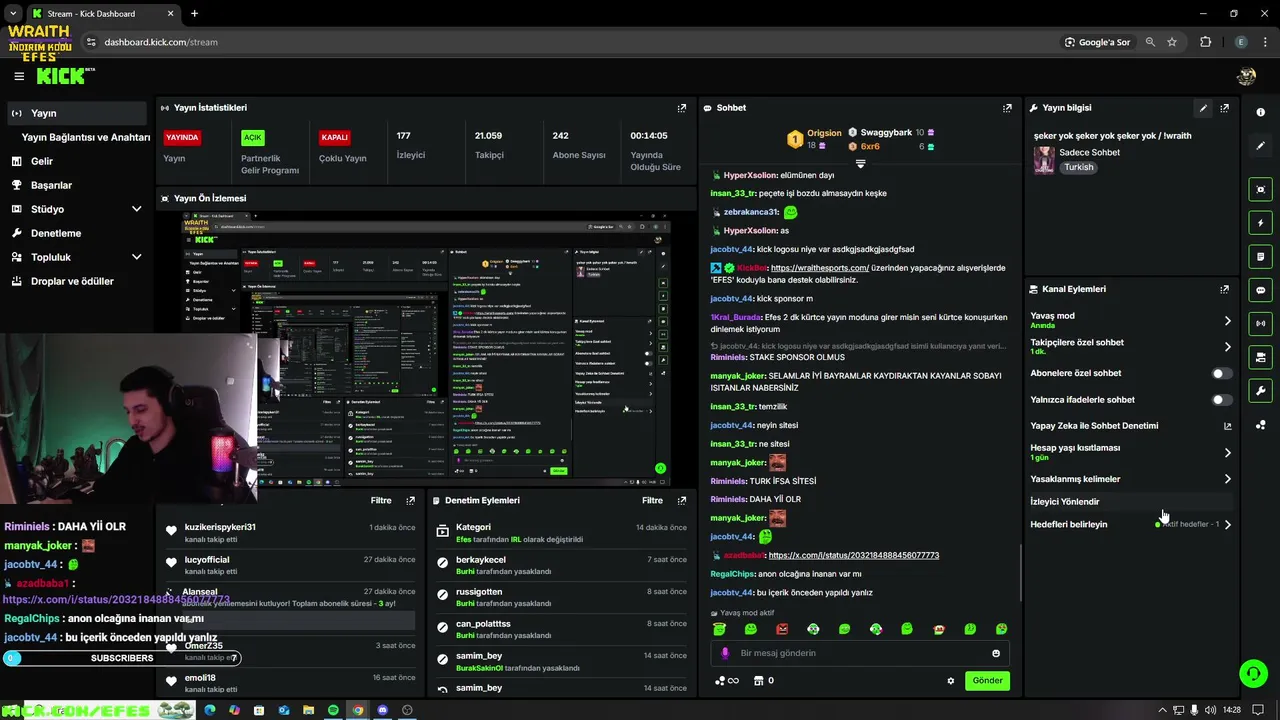Open Takipçilere özel sohbet options
The height and width of the screenshot is (720, 1280).
(1131, 347)
